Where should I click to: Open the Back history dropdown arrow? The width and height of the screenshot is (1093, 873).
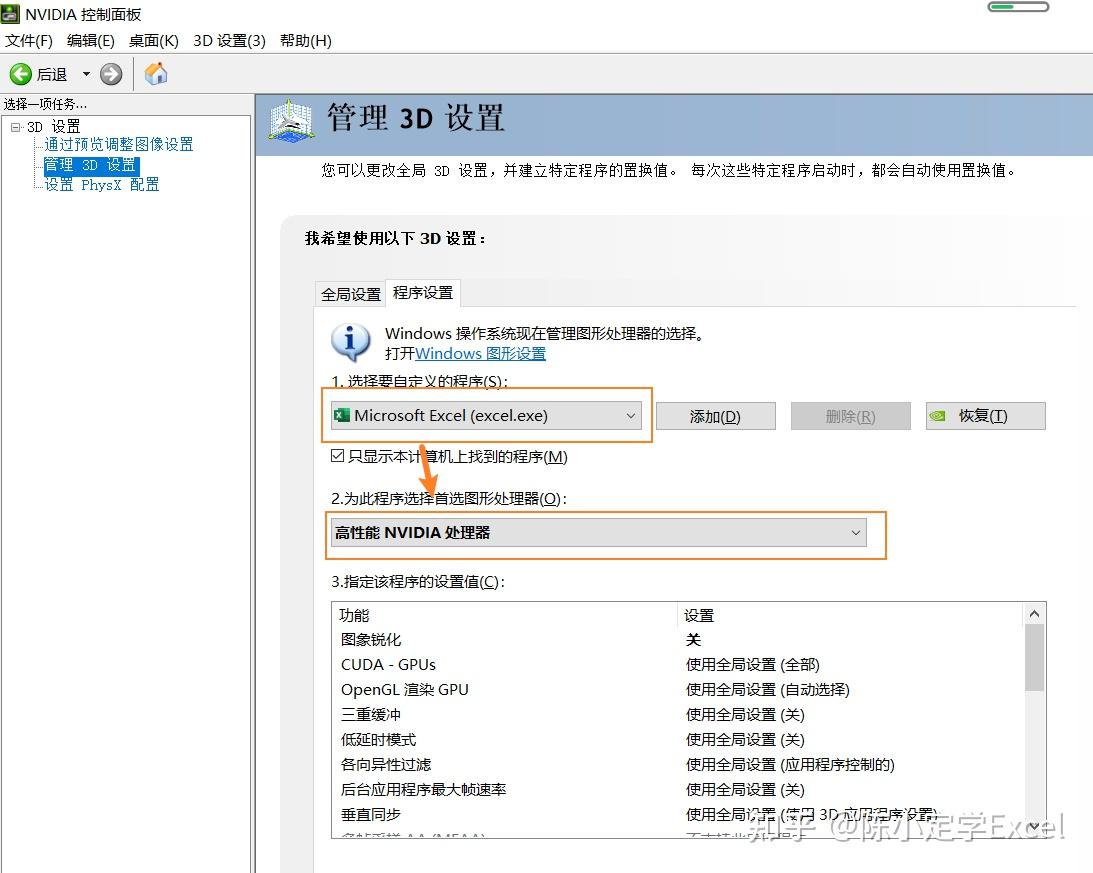pyautogui.click(x=86, y=74)
